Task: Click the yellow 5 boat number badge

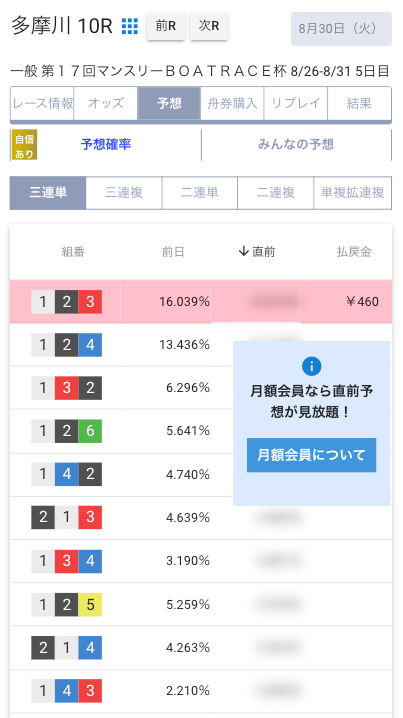Action: (x=90, y=605)
